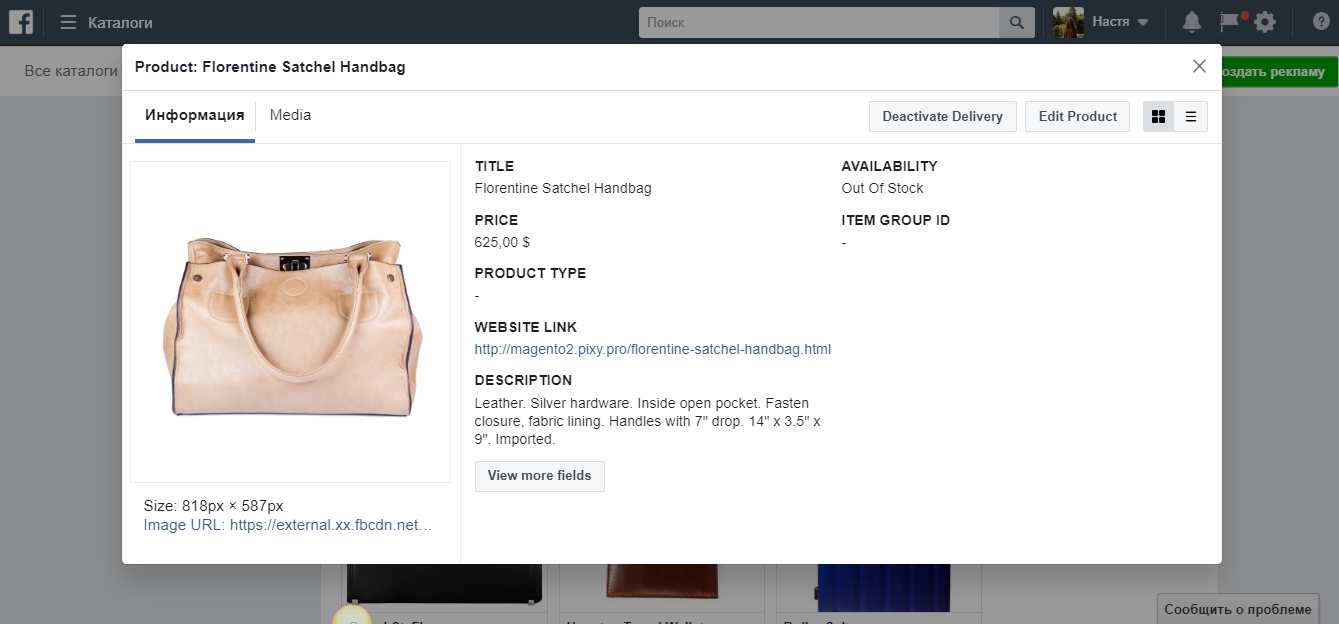Open the hamburger menu beside Каталоги
The image size is (1339, 624).
(x=68, y=22)
